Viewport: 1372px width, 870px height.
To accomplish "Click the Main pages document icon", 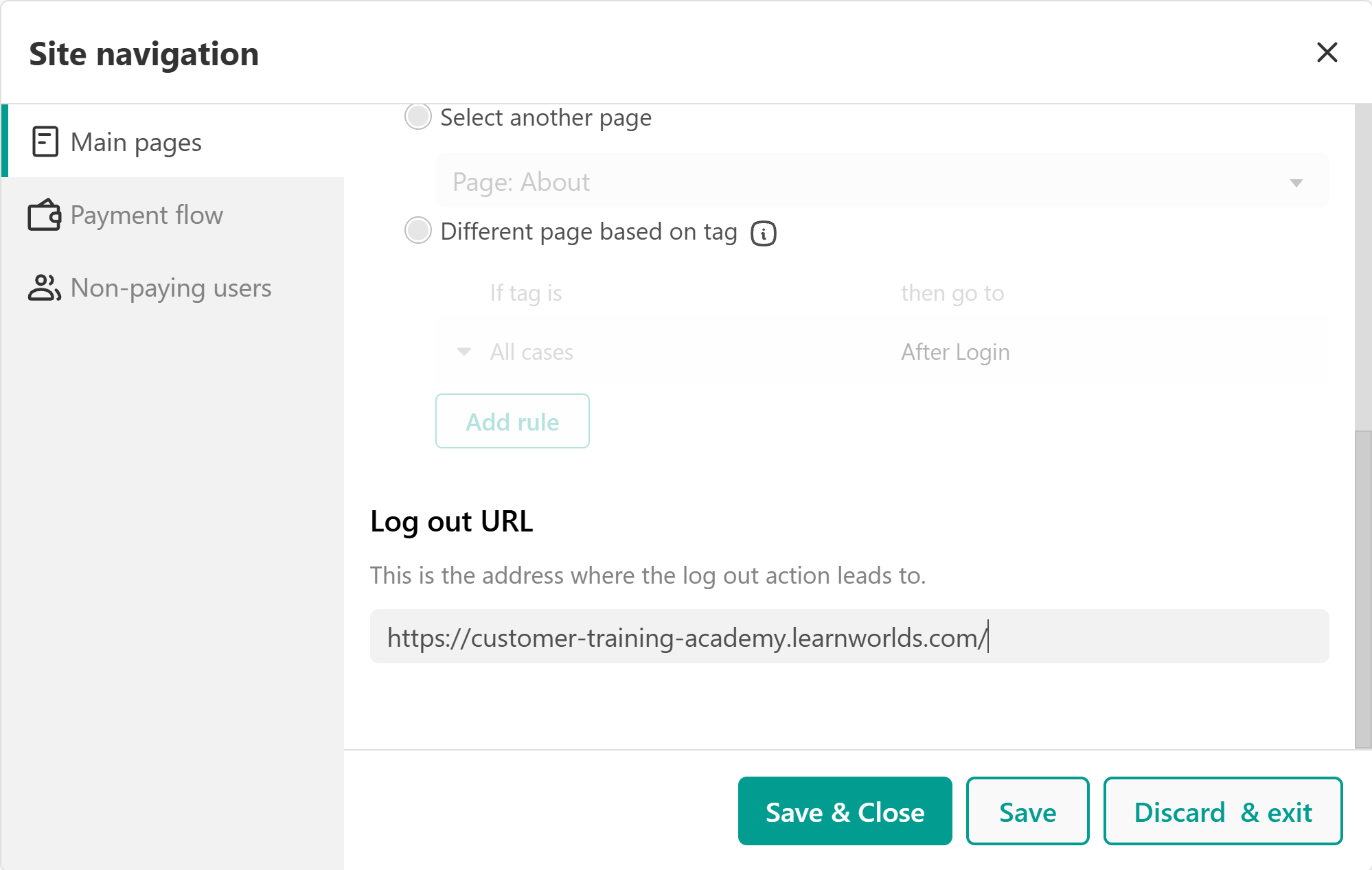I will tap(45, 142).
